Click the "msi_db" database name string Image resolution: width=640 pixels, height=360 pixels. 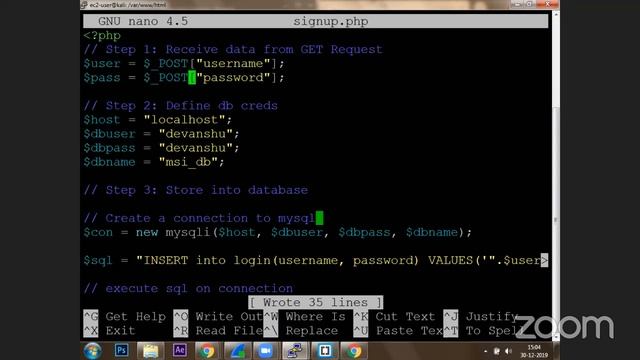188,162
